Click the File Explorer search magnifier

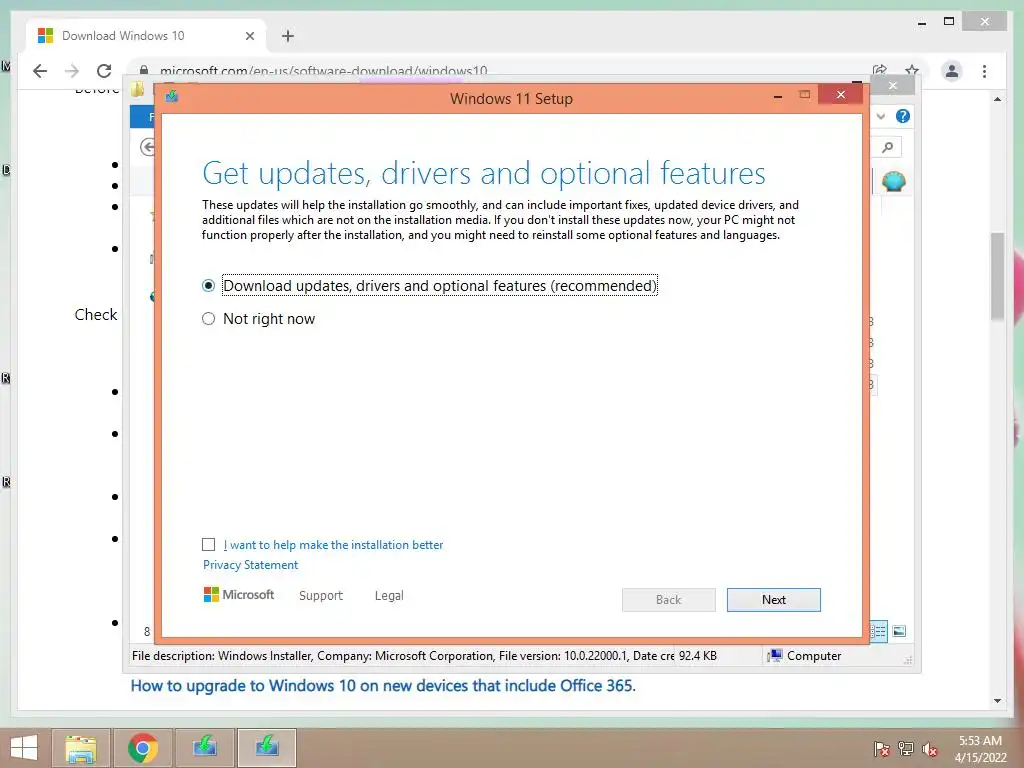point(888,148)
